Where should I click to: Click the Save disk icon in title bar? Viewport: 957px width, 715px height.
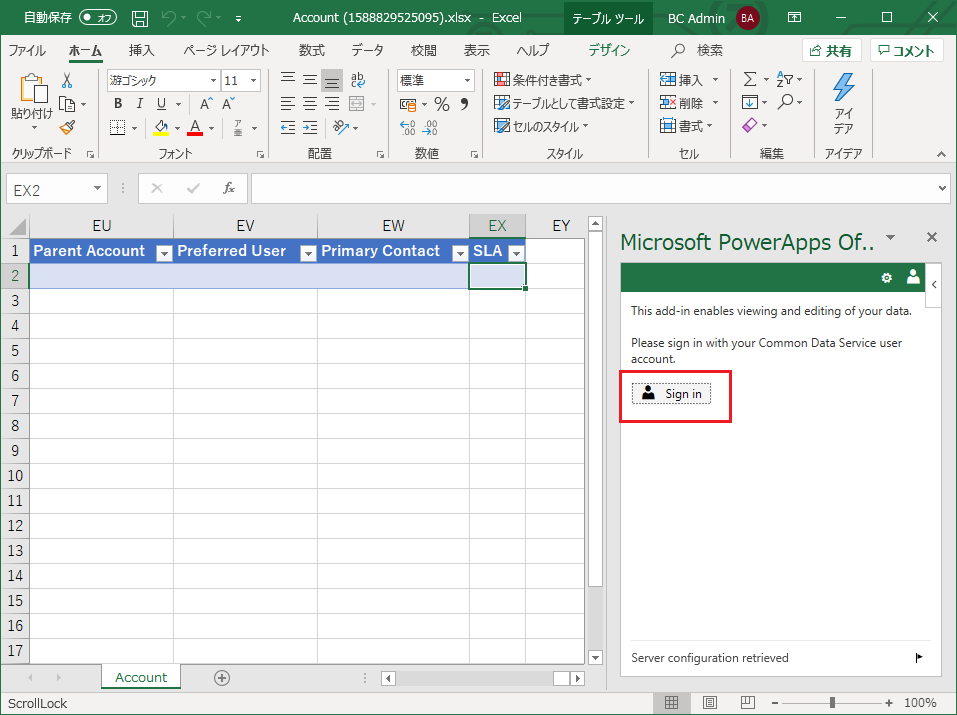point(140,18)
